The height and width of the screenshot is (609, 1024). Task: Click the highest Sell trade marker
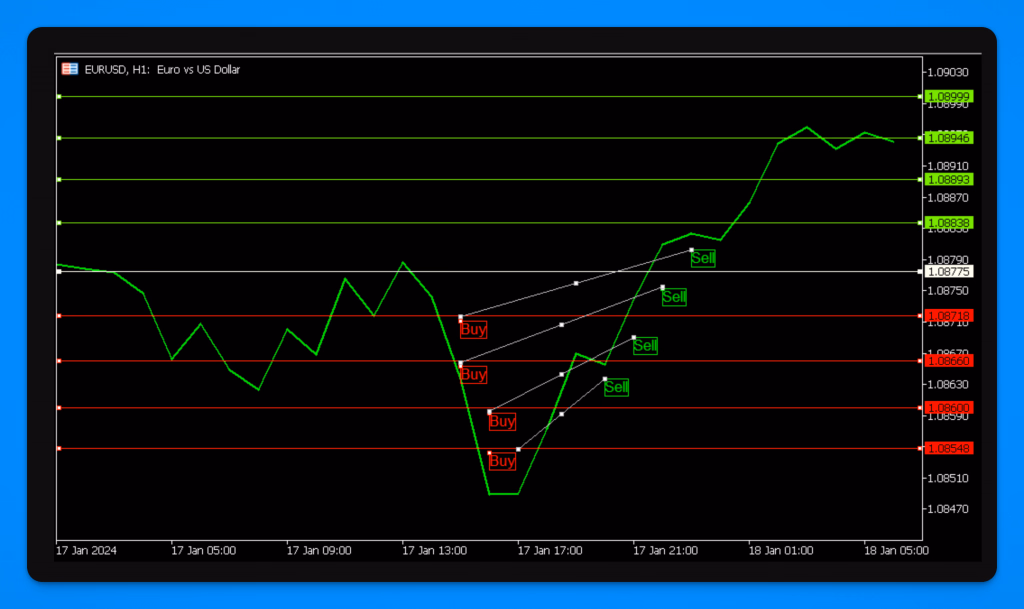click(x=703, y=259)
